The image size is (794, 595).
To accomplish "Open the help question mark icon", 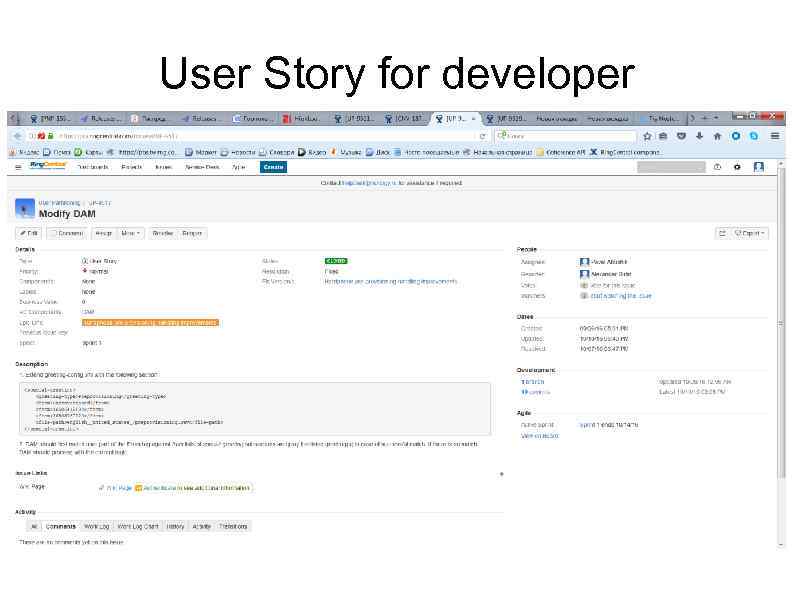I will click(717, 167).
